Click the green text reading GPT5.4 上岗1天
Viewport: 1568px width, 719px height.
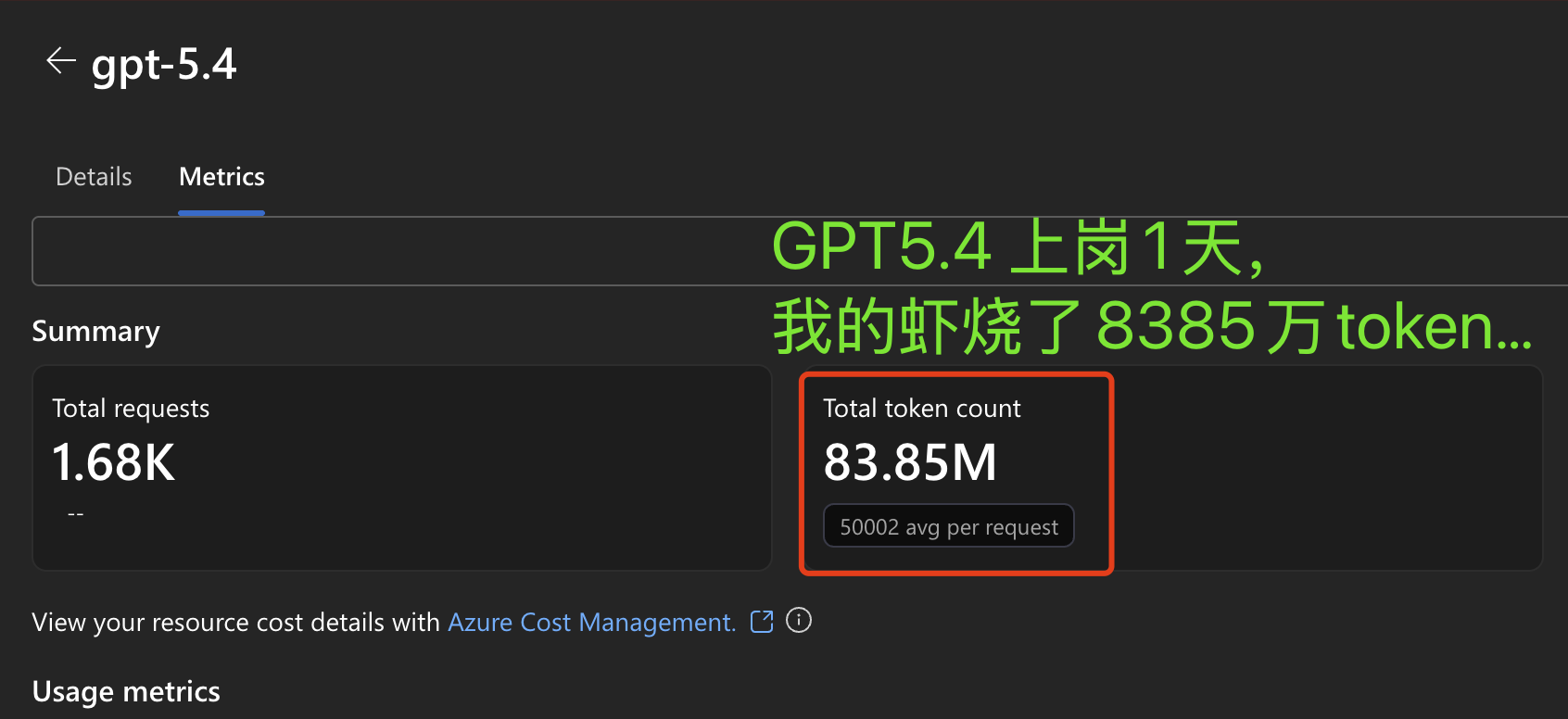[x=1018, y=247]
